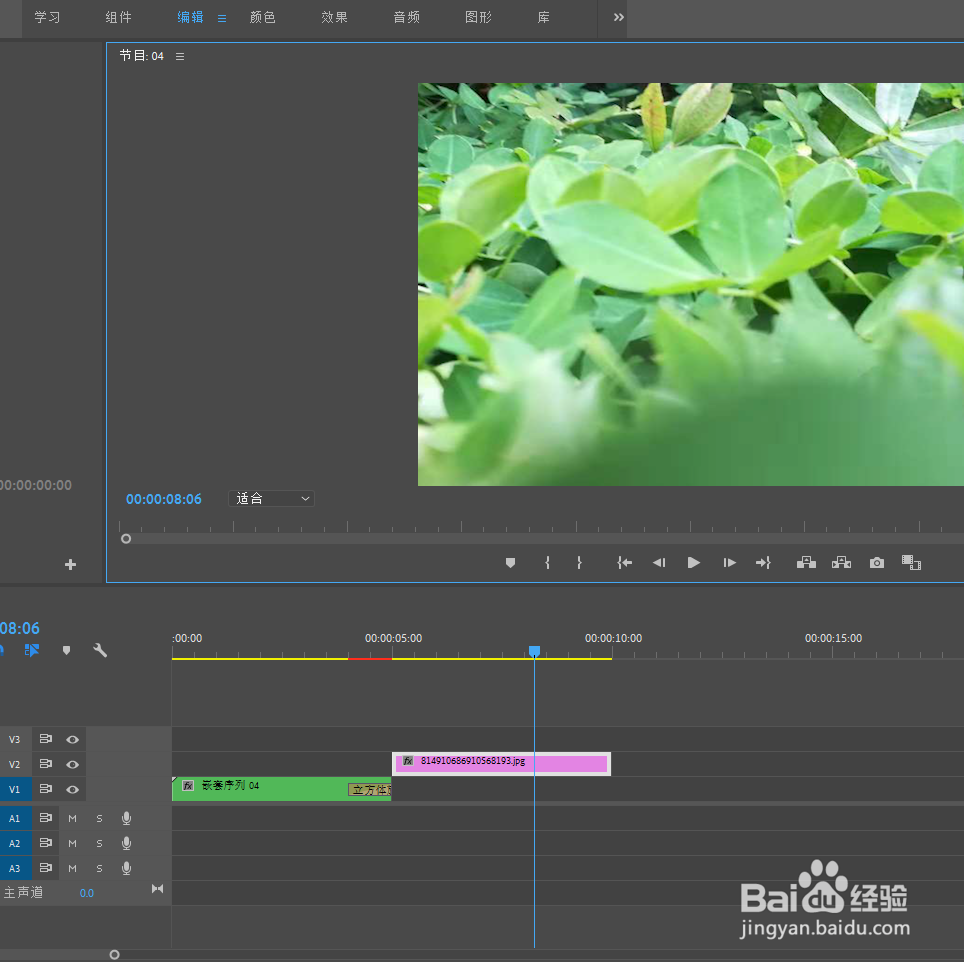The height and width of the screenshot is (962, 964).
Task: Mute audio track A3
Action: point(73,868)
